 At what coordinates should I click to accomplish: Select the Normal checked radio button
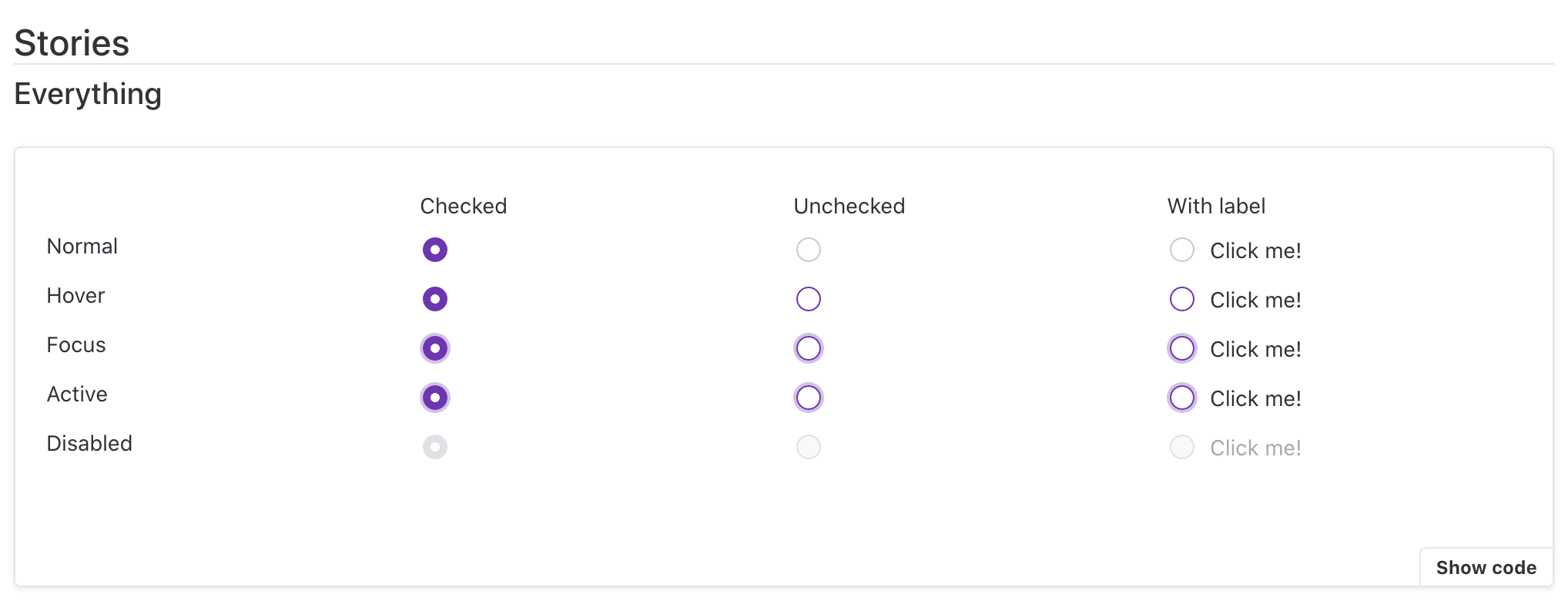tap(435, 250)
